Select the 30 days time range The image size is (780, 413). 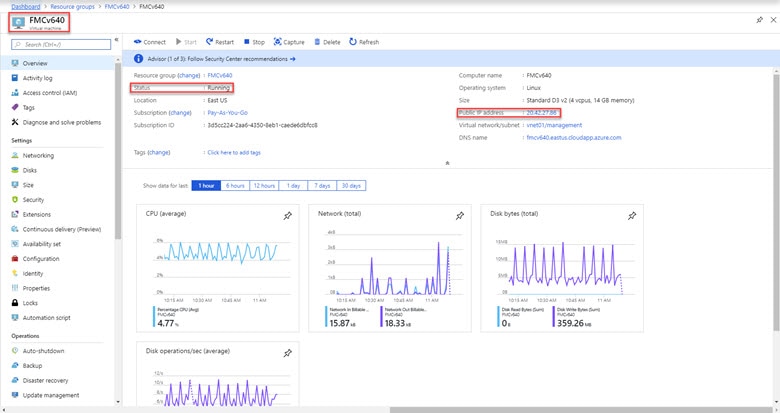pos(352,186)
